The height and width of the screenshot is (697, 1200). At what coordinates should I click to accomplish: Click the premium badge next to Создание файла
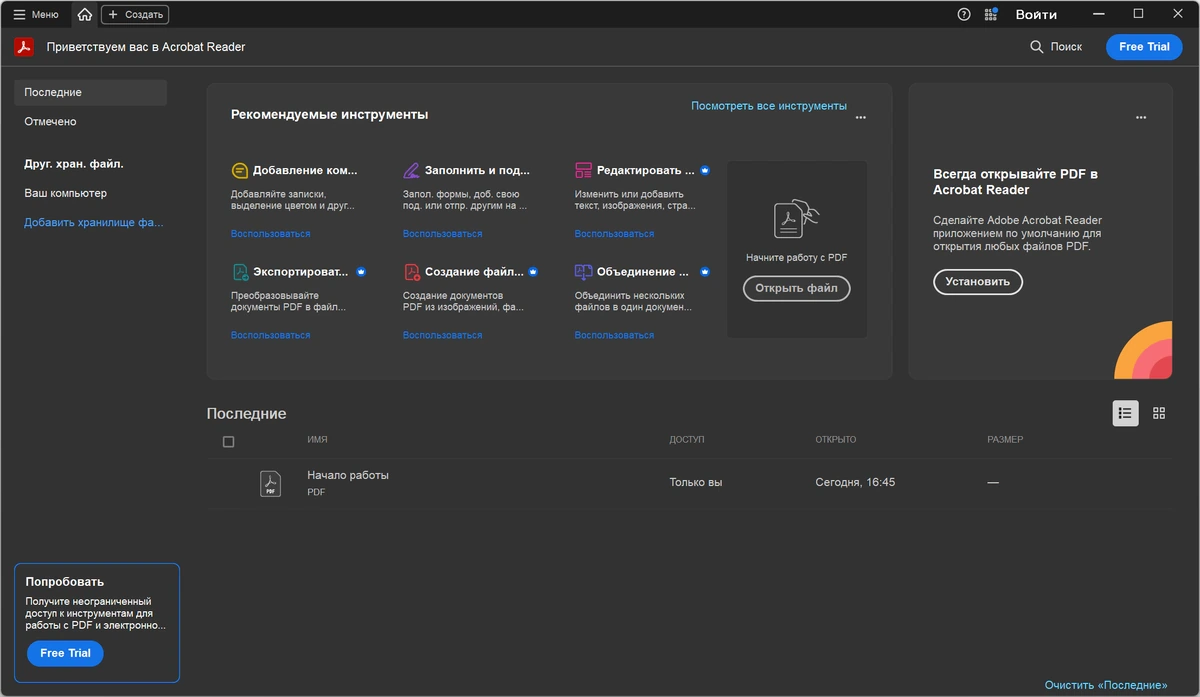(x=533, y=272)
